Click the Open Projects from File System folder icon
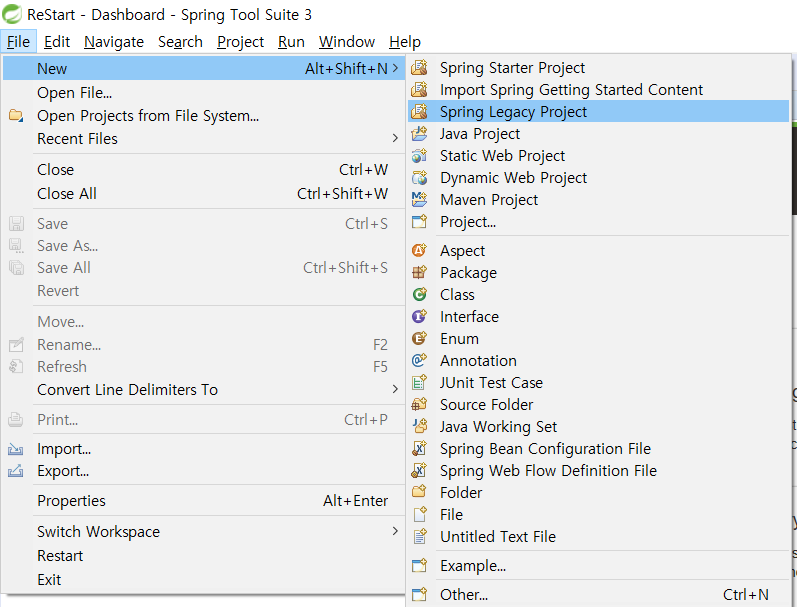 (16, 115)
